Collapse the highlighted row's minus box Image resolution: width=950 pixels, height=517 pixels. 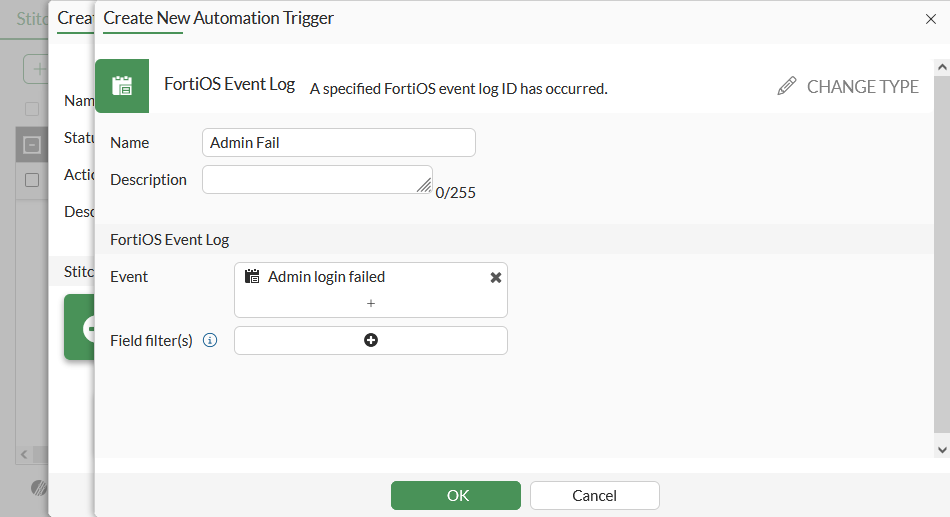(32, 145)
